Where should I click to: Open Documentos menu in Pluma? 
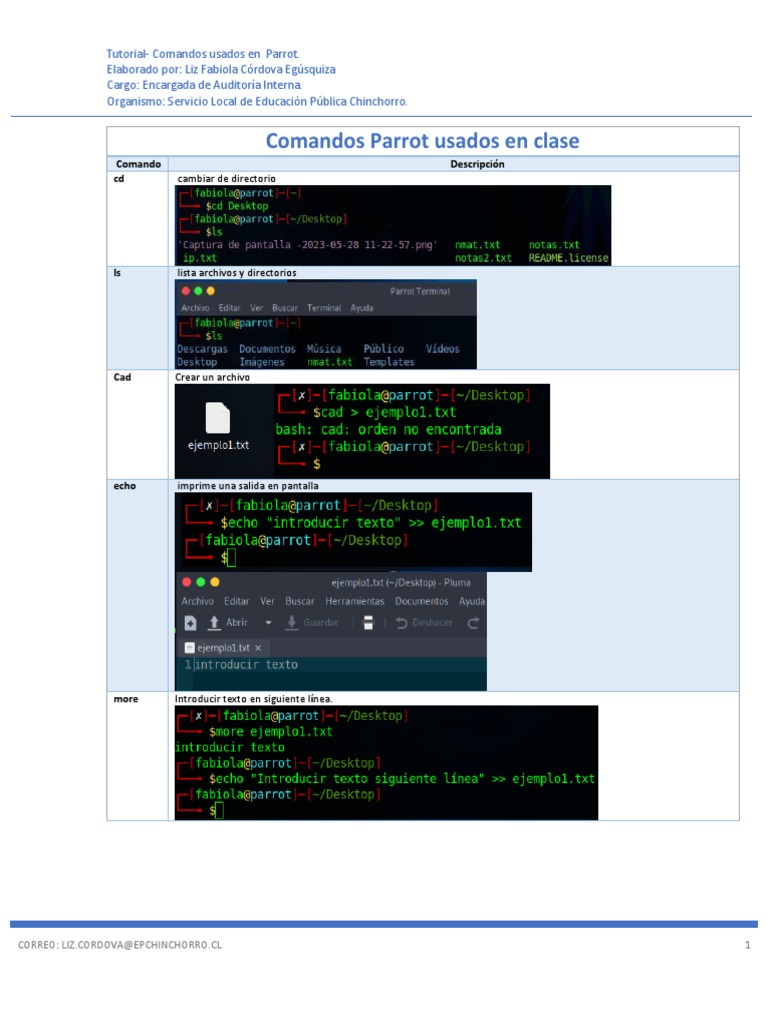421,601
